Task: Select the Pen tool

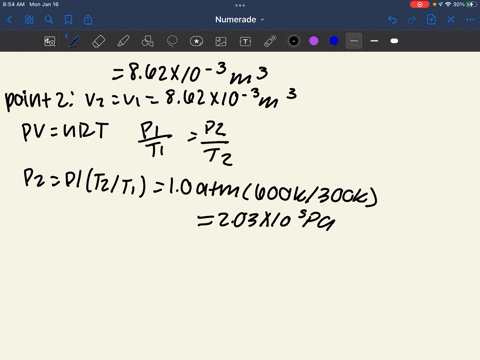Action: pos(74,41)
